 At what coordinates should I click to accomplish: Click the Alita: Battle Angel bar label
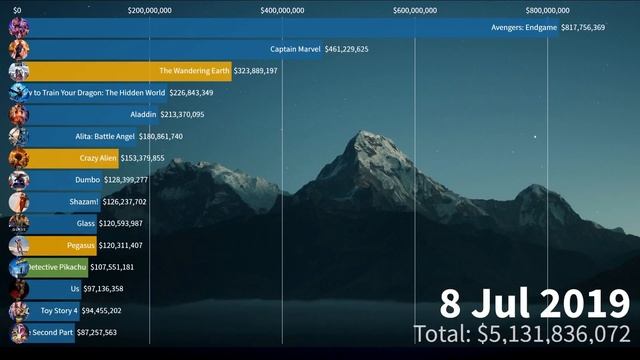click(x=105, y=136)
